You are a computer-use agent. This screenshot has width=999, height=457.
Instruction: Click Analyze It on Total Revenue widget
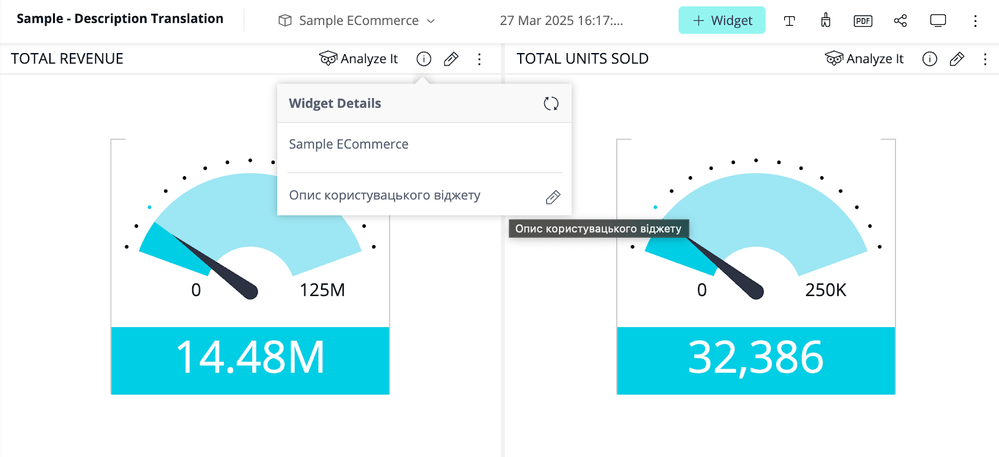[x=358, y=59]
